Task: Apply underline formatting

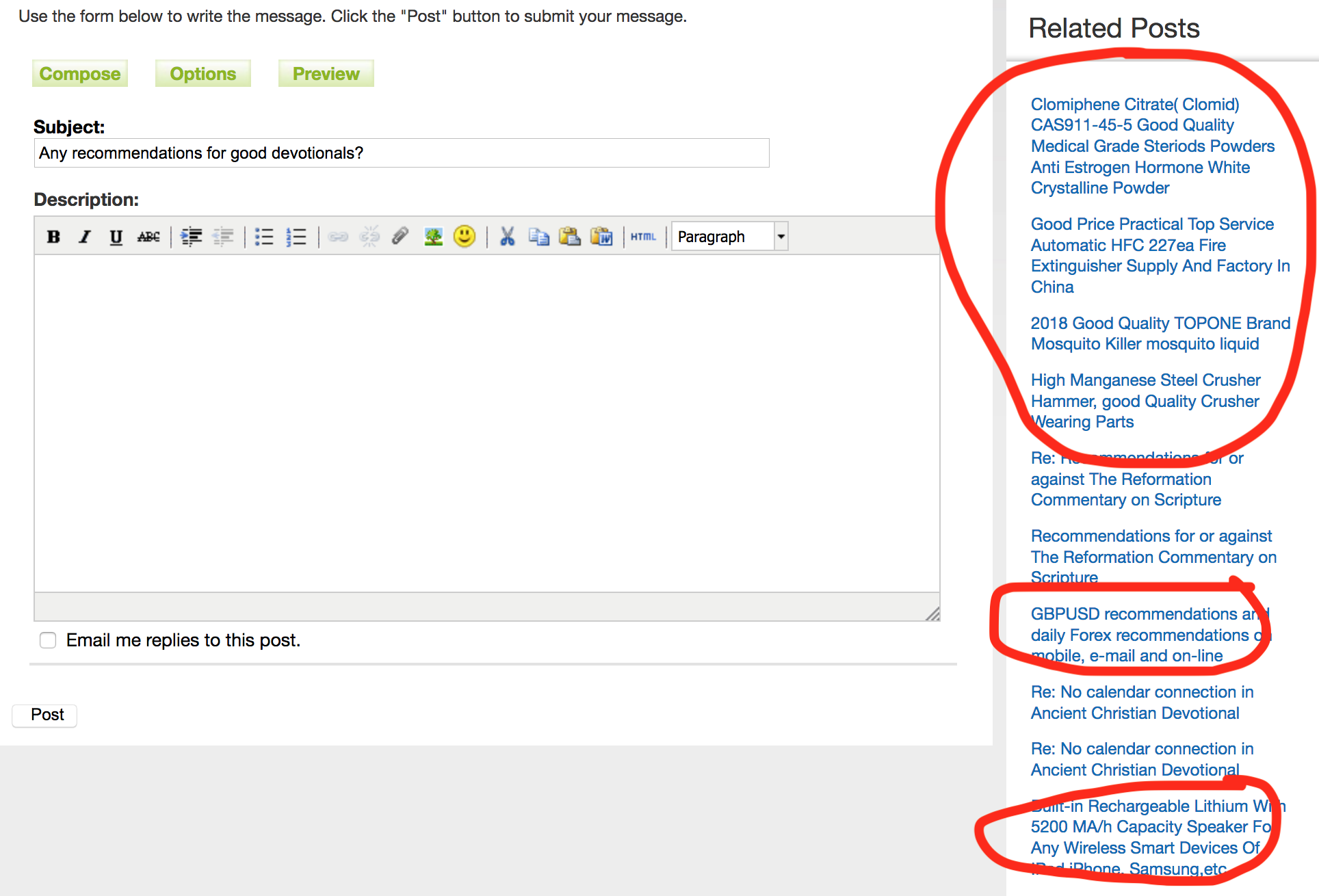Action: 116,237
